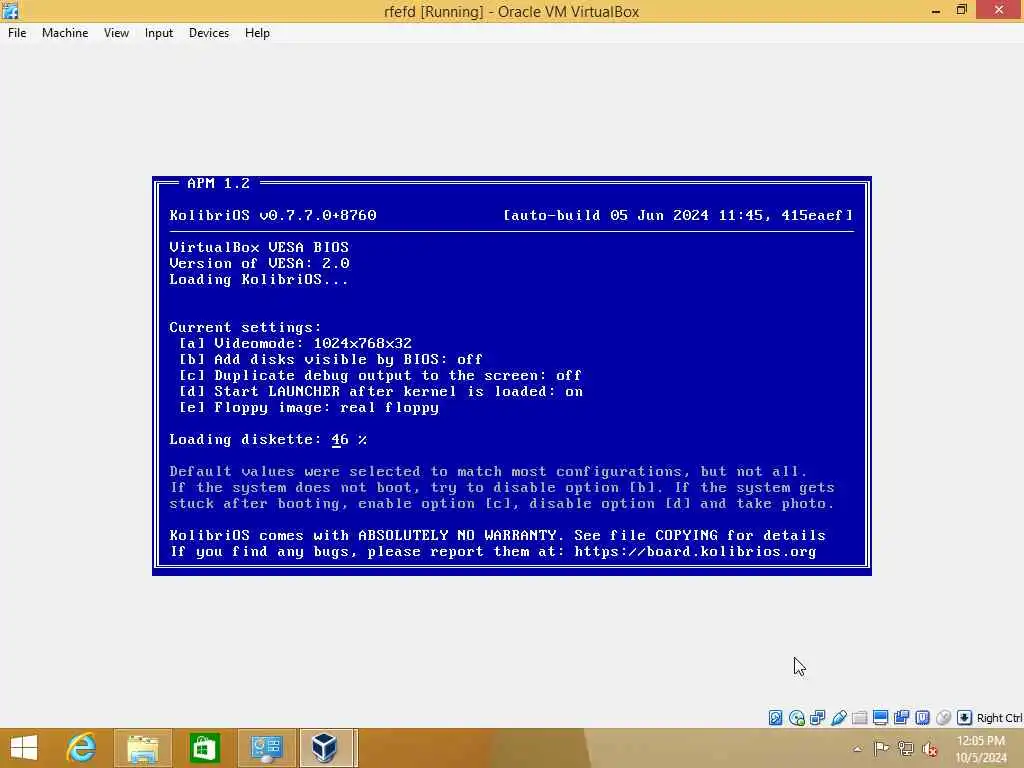The height and width of the screenshot is (768, 1024).
Task: Click the recording status icon
Action: (901, 718)
